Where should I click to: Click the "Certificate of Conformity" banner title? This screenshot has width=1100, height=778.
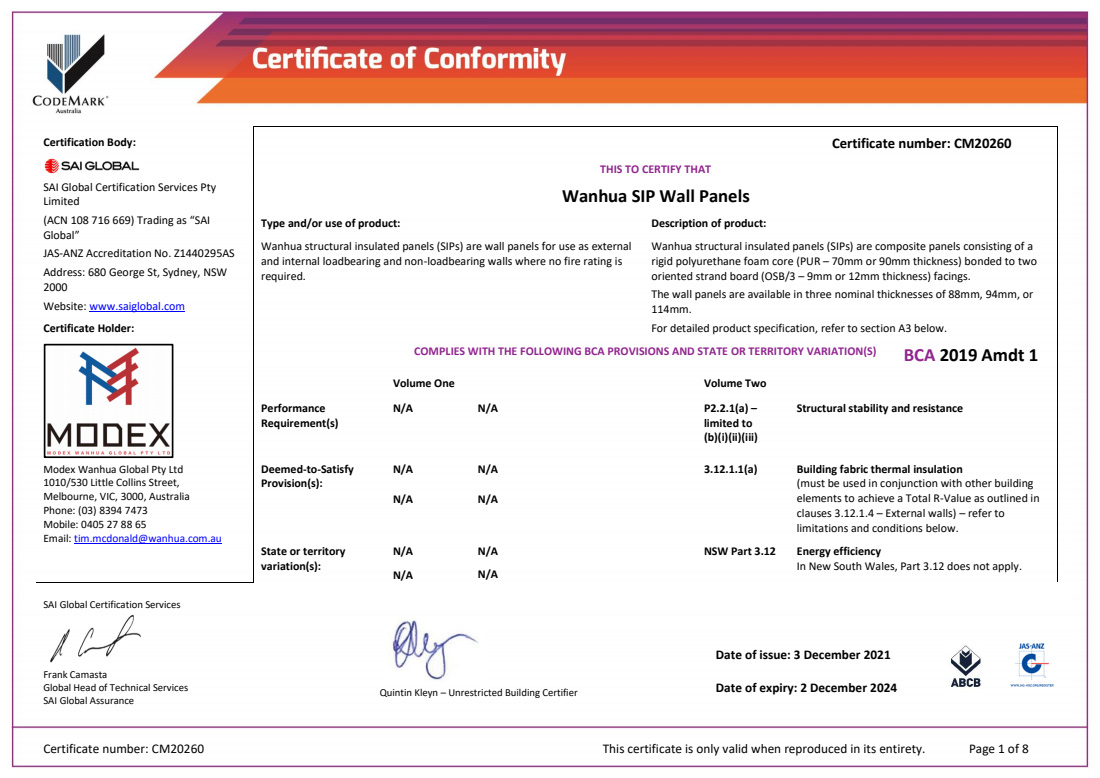pyautogui.click(x=409, y=60)
